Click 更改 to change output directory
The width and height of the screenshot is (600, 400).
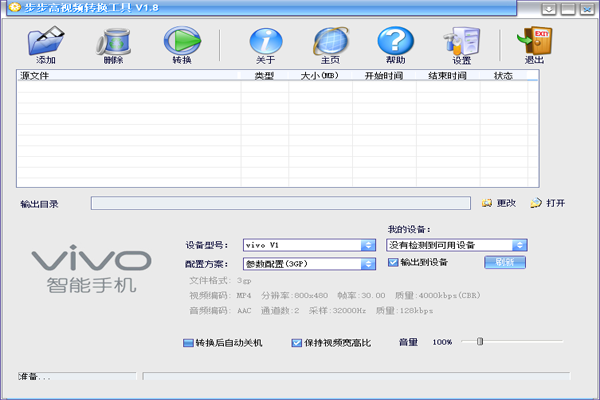click(499, 203)
